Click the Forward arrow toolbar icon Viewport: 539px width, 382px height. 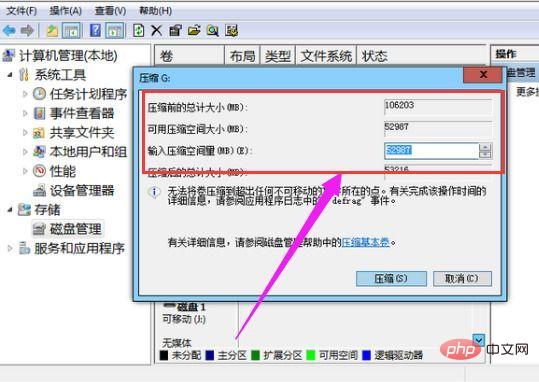pyautogui.click(x=27, y=31)
